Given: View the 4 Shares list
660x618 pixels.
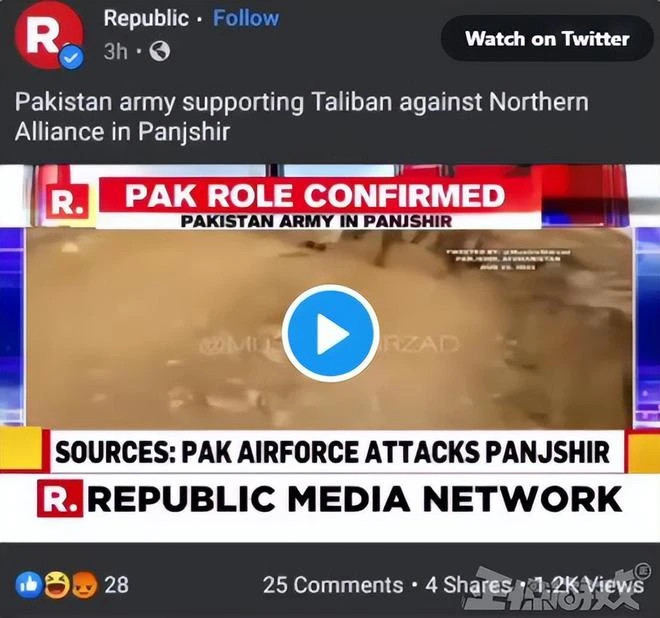Looking at the screenshot, I should coord(467,585).
